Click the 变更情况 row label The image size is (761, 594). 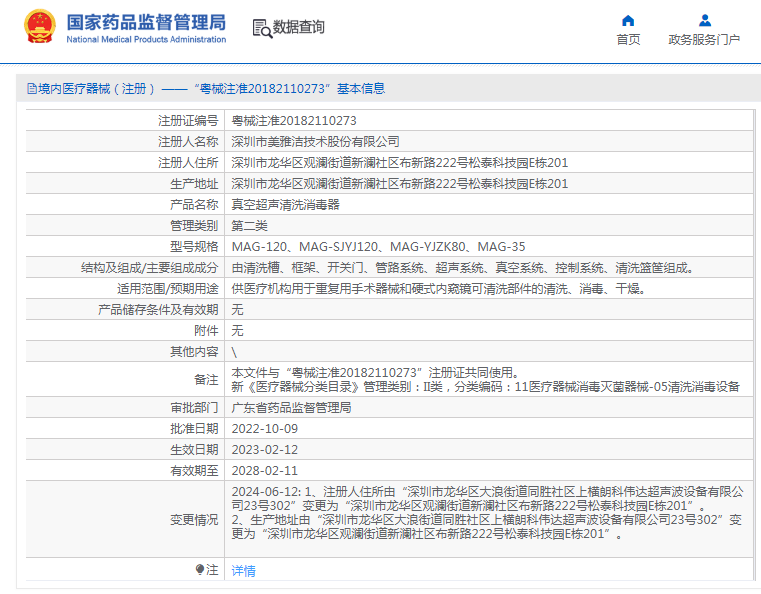[194, 520]
